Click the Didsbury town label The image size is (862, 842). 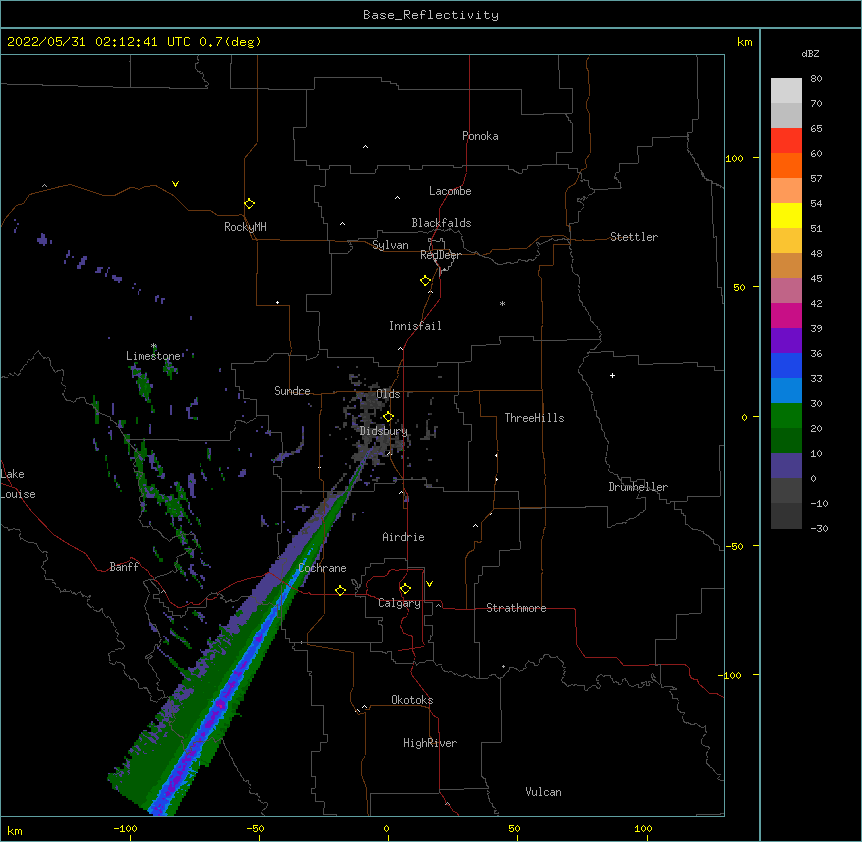[x=384, y=431]
